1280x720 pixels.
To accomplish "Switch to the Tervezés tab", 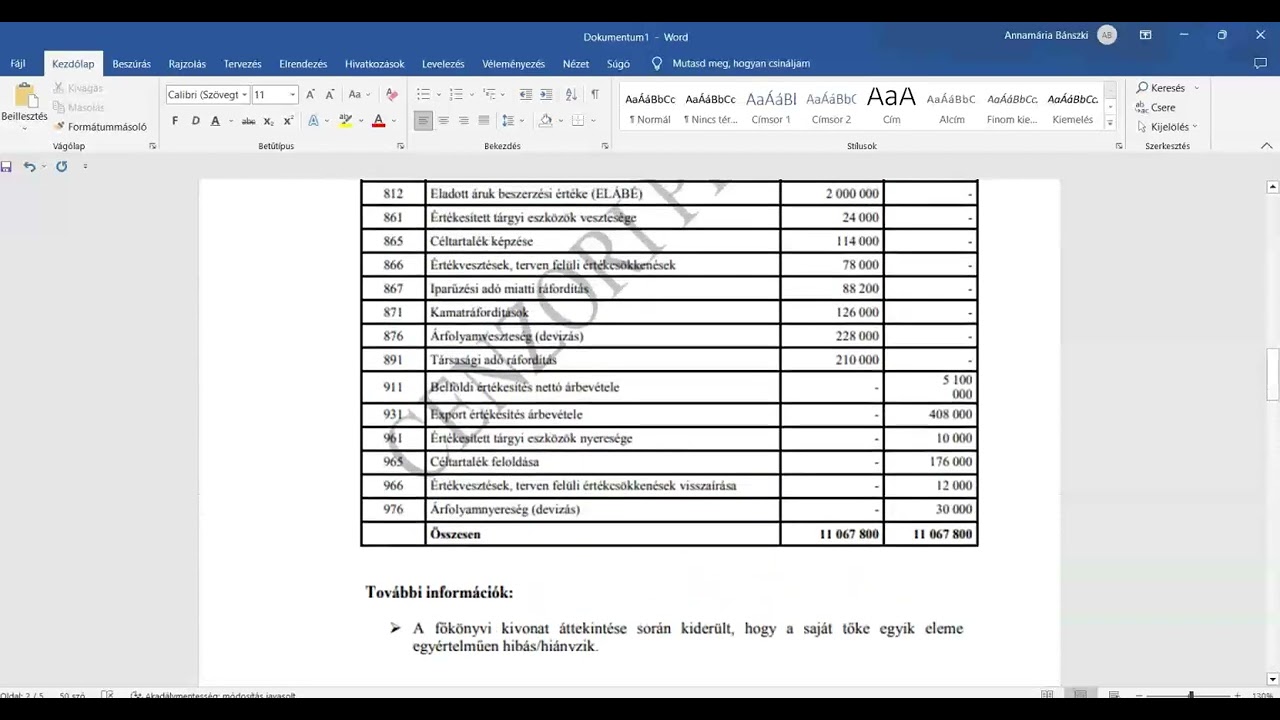I will point(243,63).
